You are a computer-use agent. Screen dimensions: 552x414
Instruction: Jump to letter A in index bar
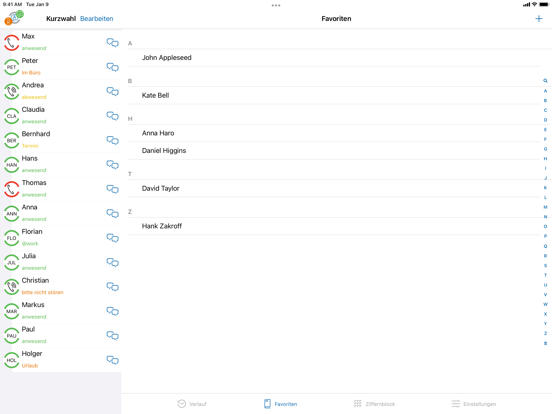pyautogui.click(x=545, y=91)
